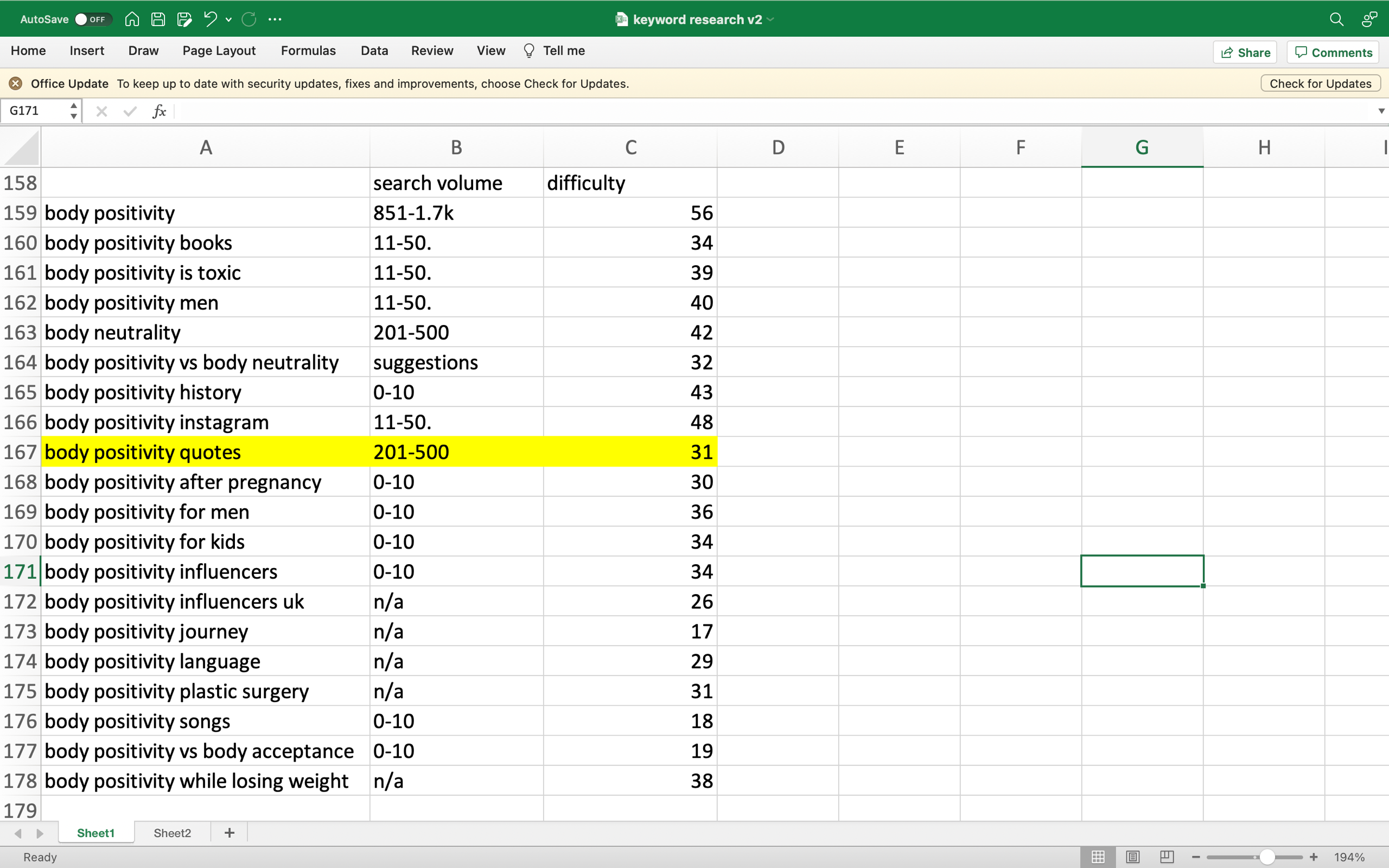1389x868 pixels.
Task: Open the Page Layout ribbon tab
Action: tap(219, 50)
